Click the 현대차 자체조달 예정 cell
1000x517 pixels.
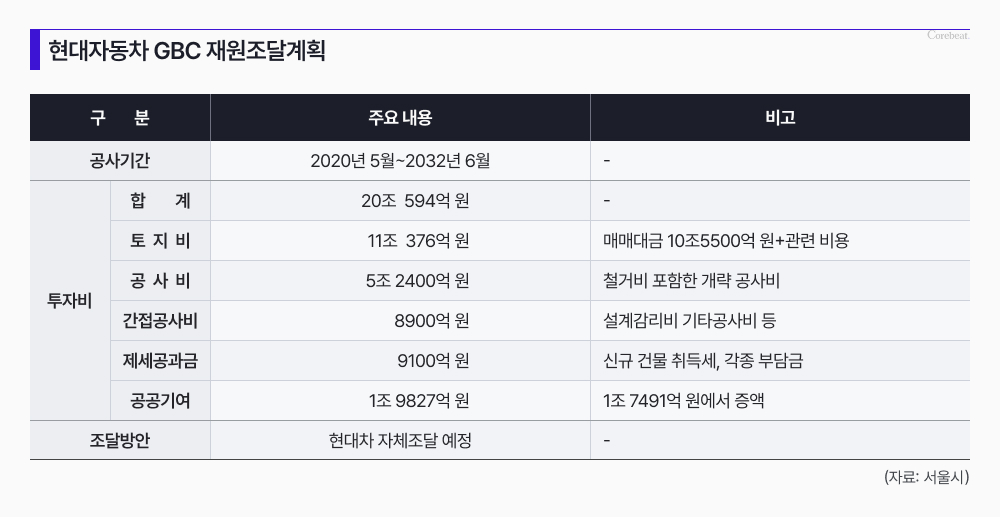(400, 440)
